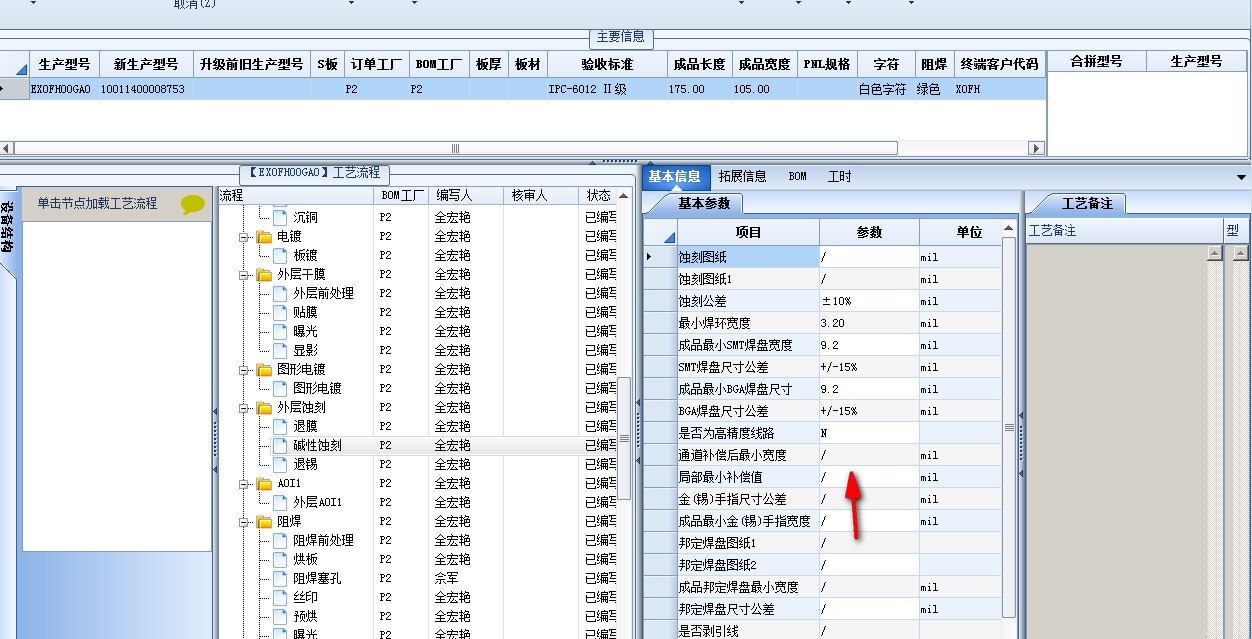Click the 外层干膜 folder icon
Image resolution: width=1252 pixels, height=639 pixels.
click(x=264, y=275)
